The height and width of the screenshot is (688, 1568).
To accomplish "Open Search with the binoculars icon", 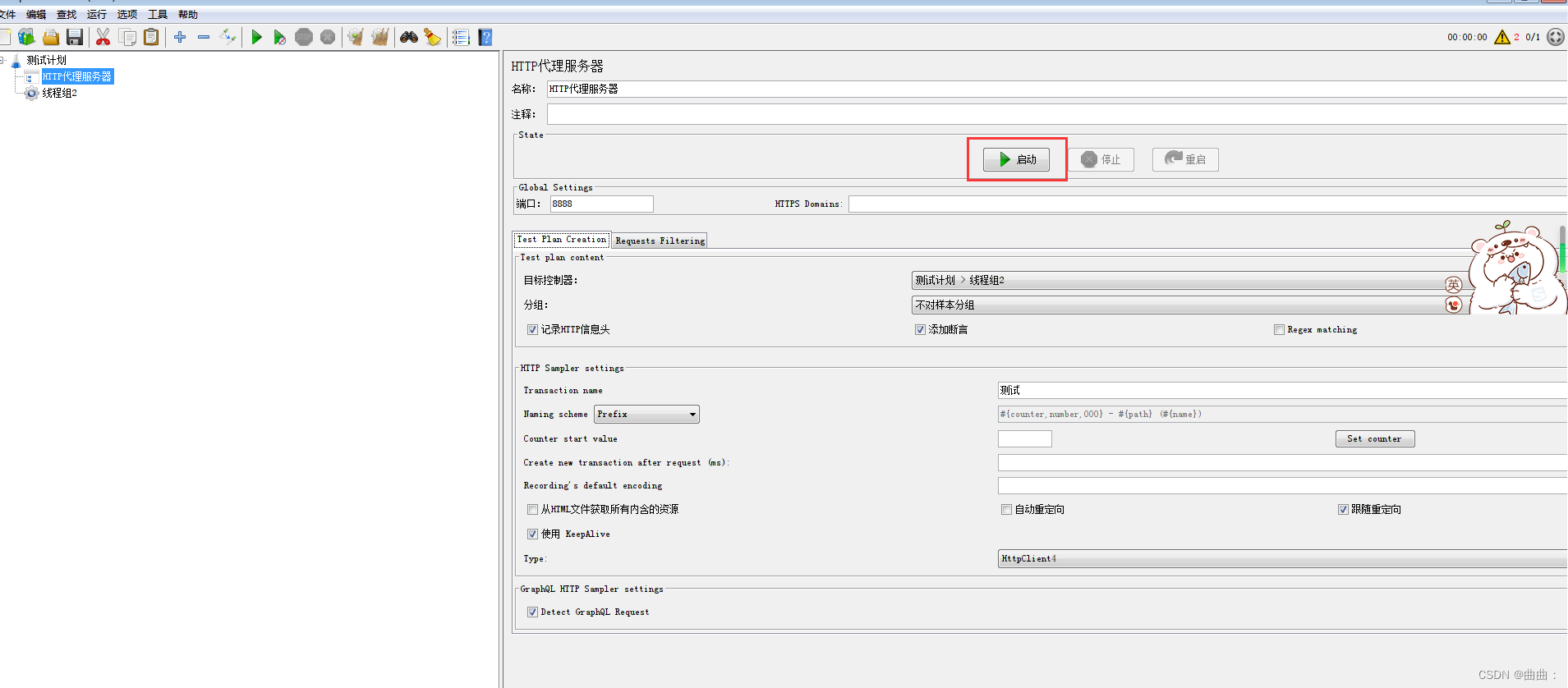I will tap(409, 37).
